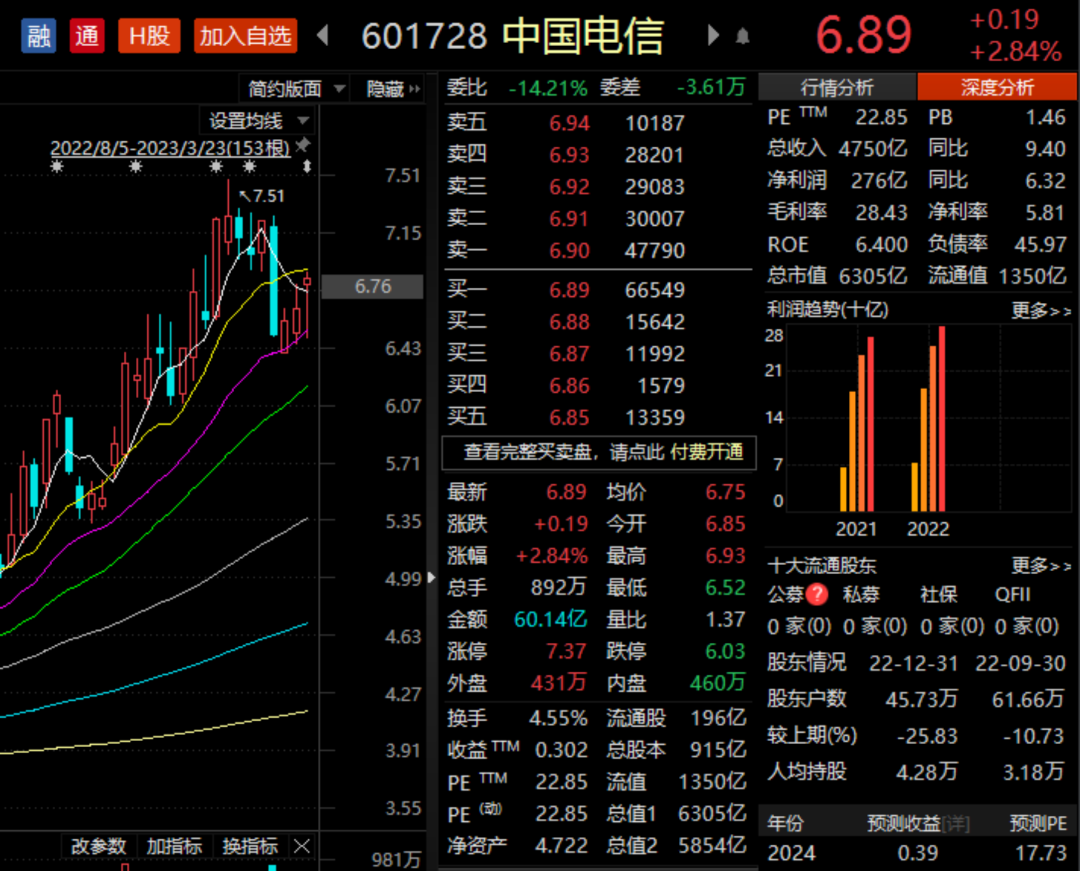Click 换手 value 4.55%

point(558,718)
